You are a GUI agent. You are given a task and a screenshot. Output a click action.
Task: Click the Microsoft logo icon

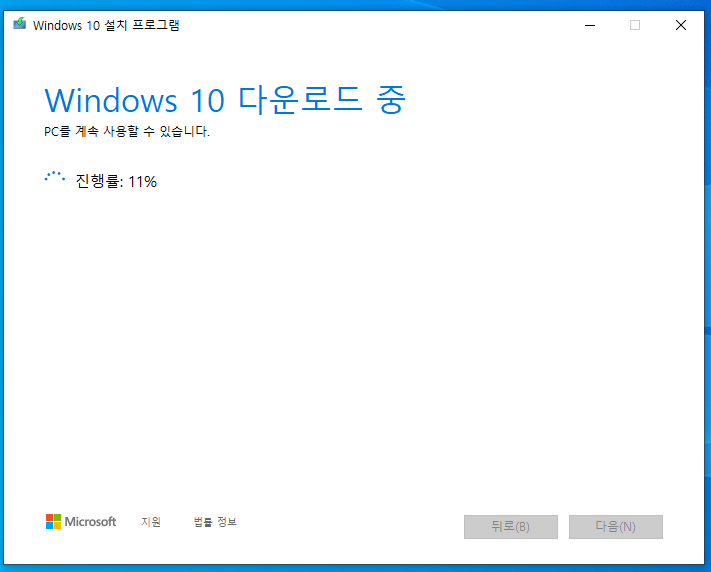coord(54,522)
